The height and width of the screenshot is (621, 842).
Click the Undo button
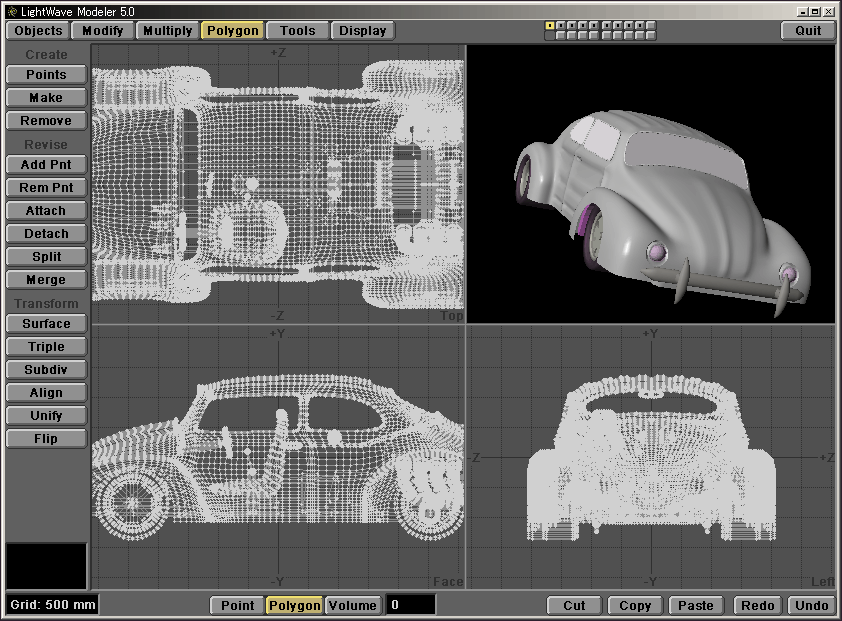click(811, 605)
